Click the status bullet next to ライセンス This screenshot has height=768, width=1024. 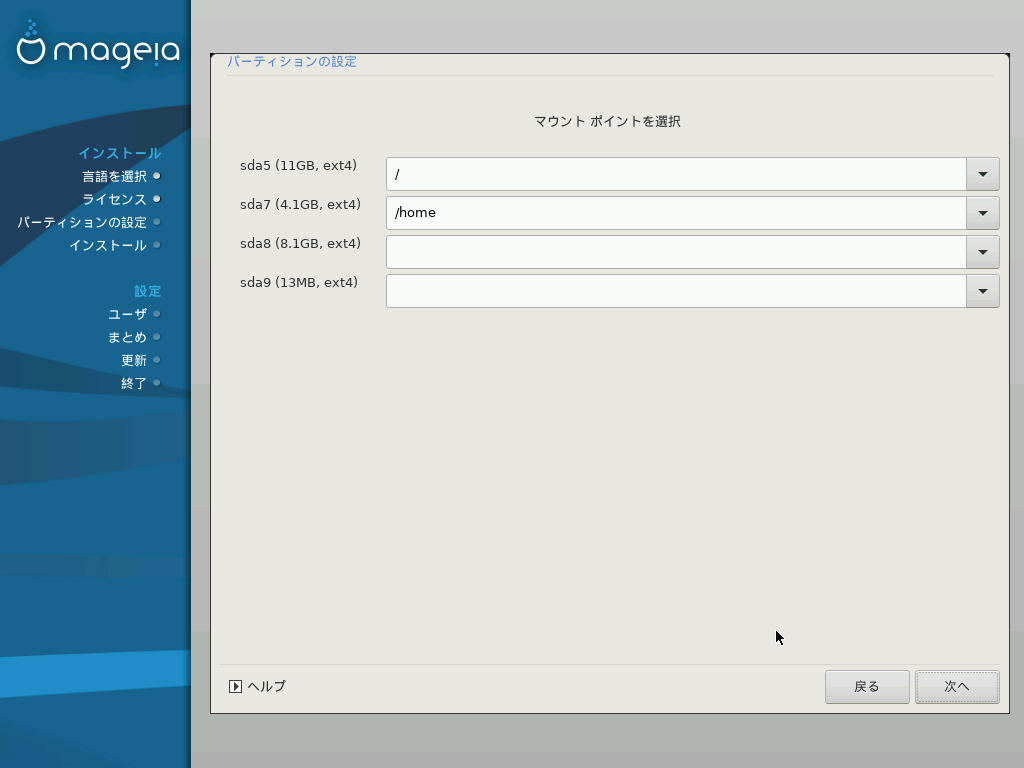tap(157, 199)
